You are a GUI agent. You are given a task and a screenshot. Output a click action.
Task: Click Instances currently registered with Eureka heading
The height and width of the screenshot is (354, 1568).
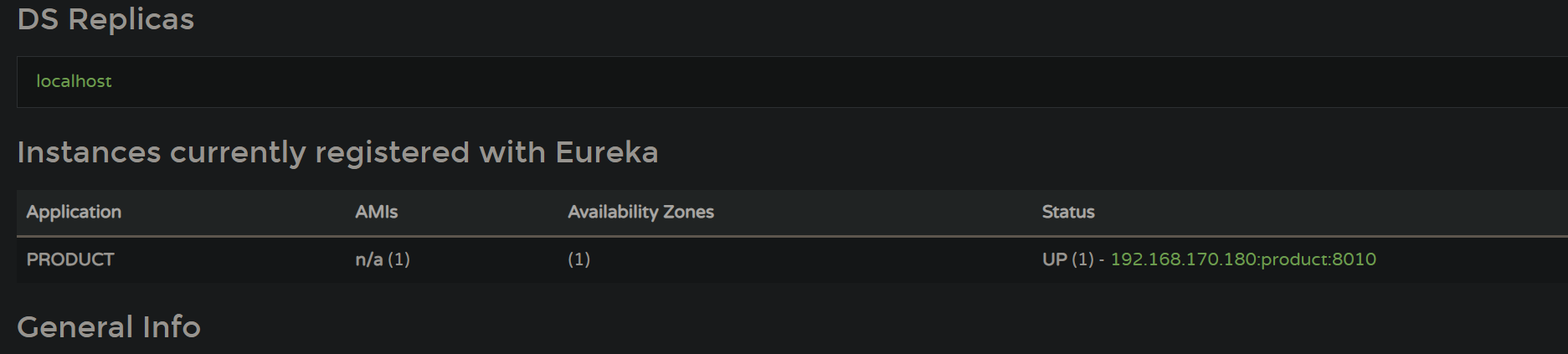(337, 152)
